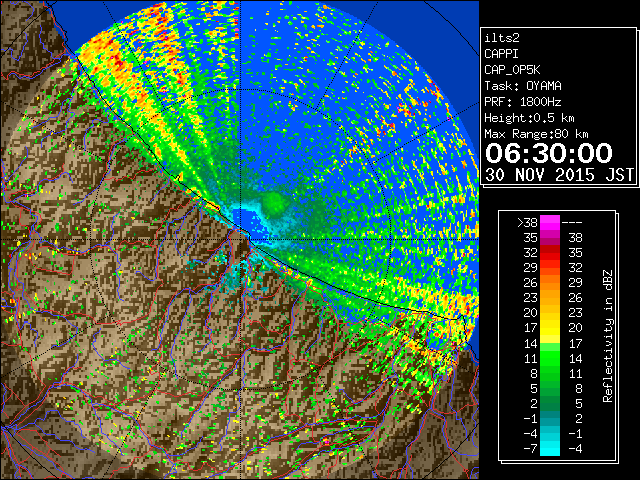This screenshot has height=480, width=640.
Task: Pick the teal -1 to 2 dBZ swatch
Action: pos(550,419)
